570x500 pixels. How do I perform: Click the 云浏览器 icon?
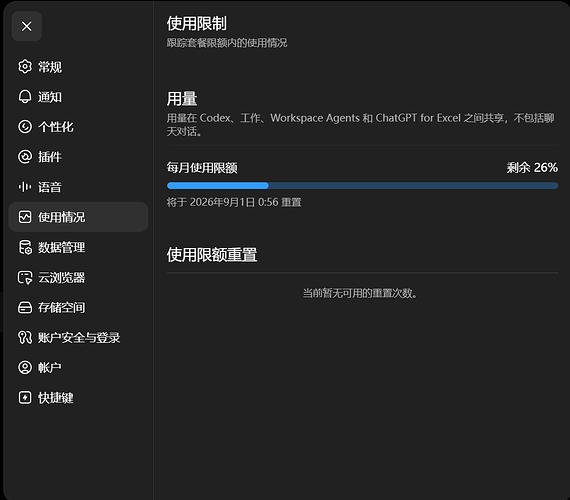coord(25,277)
